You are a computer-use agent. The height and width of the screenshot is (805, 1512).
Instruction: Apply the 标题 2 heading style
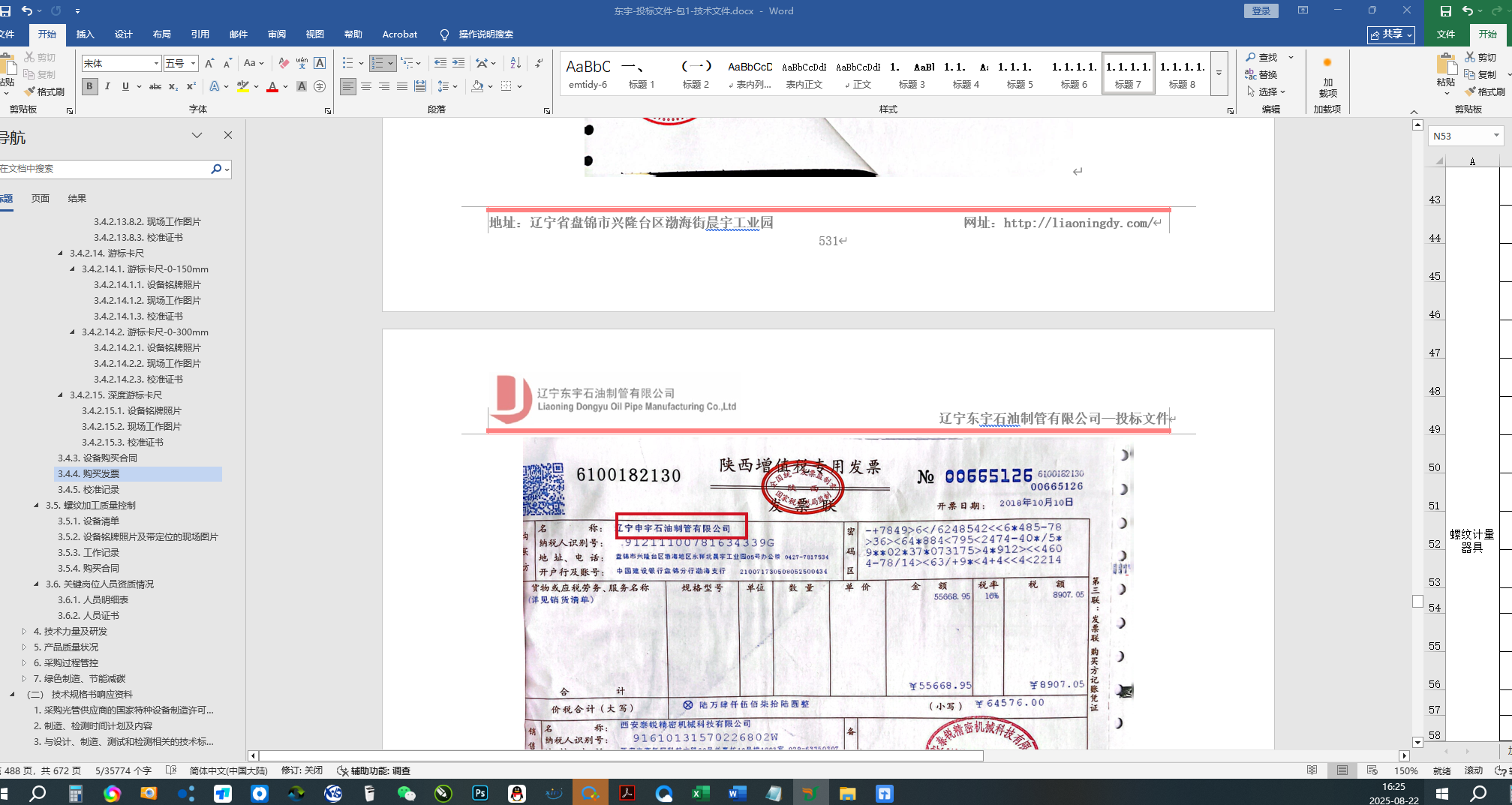tap(696, 74)
